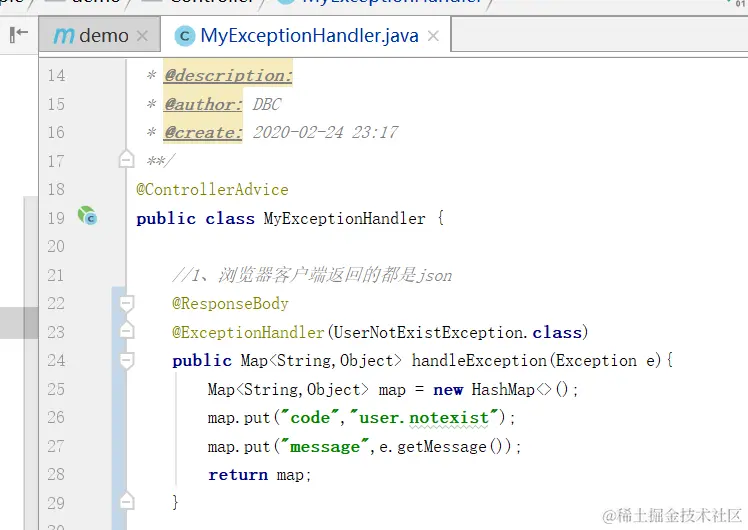Click the class keyword on line 19
Viewport: 748px width, 530px height.
(x=230, y=218)
